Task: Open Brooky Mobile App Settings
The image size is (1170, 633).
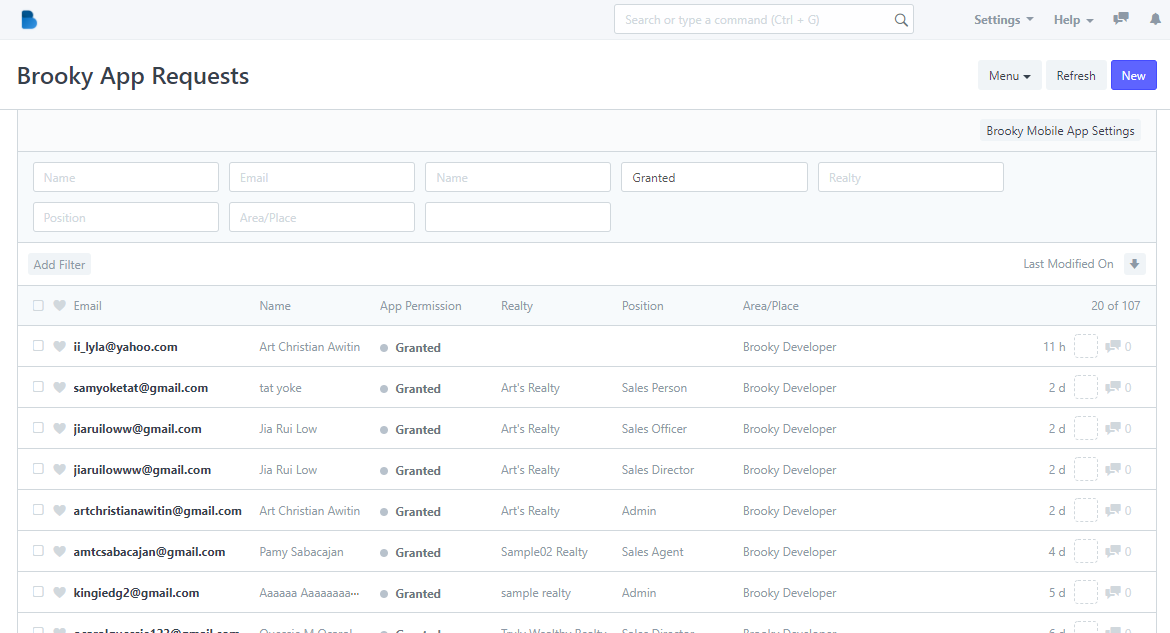Action: (1060, 131)
